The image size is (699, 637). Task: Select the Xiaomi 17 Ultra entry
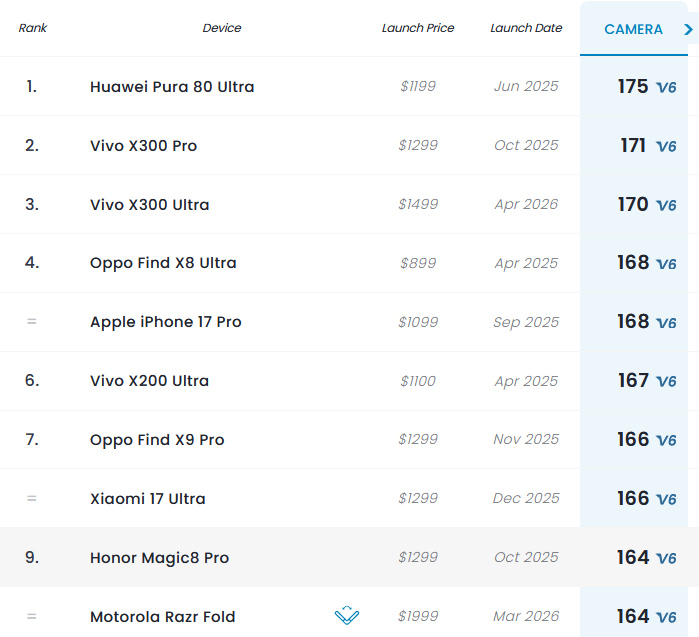tap(148, 498)
